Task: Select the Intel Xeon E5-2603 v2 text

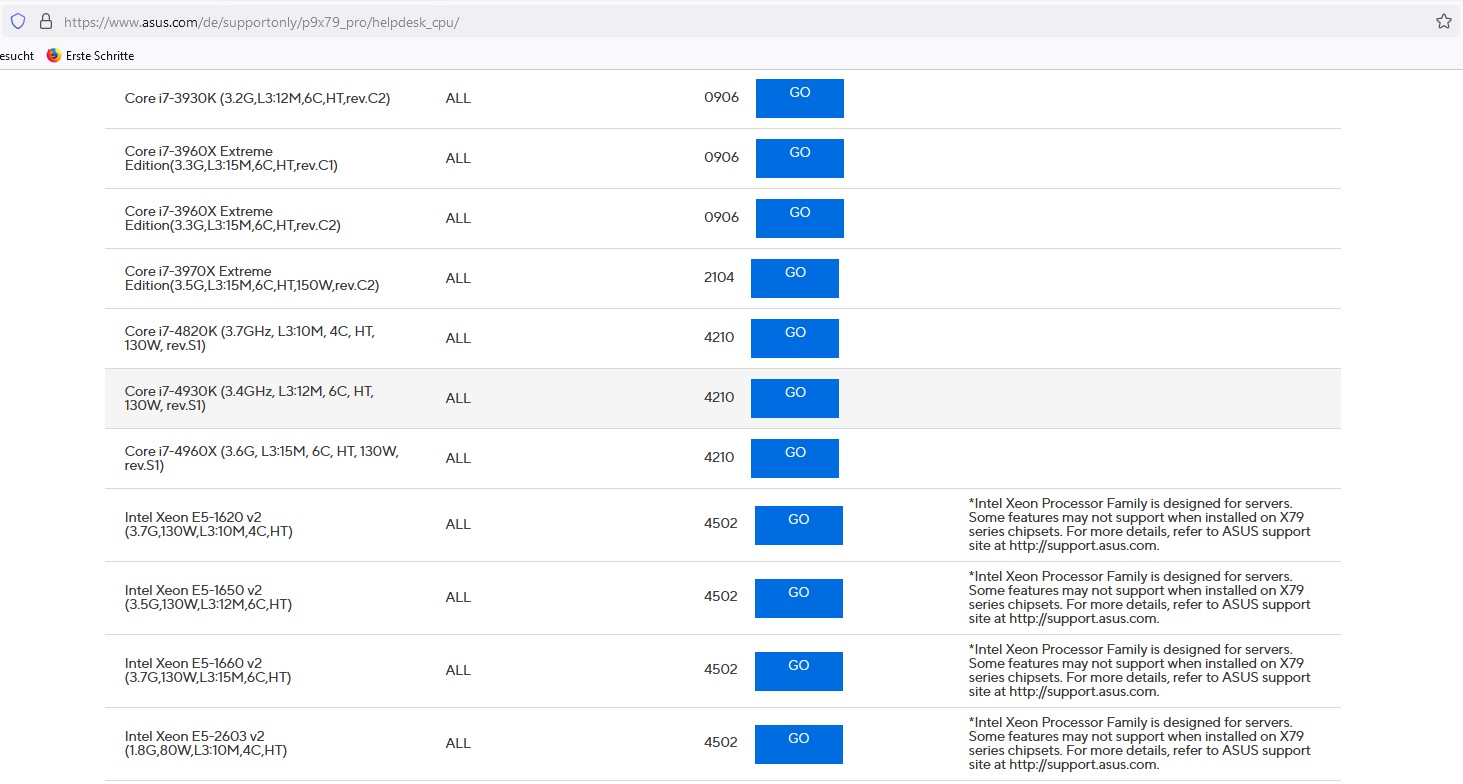Action: [207, 743]
